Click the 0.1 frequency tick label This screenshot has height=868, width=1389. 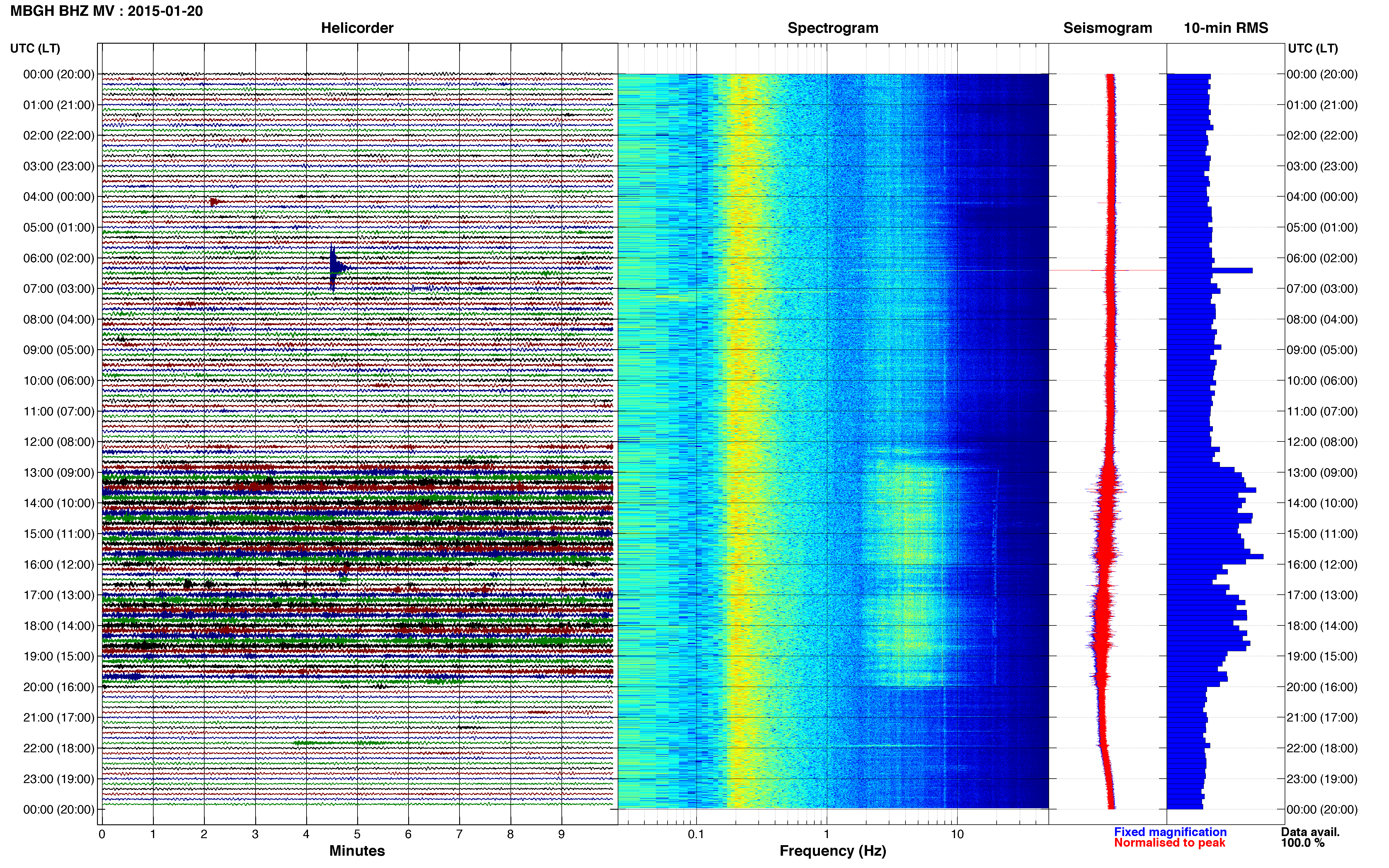[x=696, y=834]
